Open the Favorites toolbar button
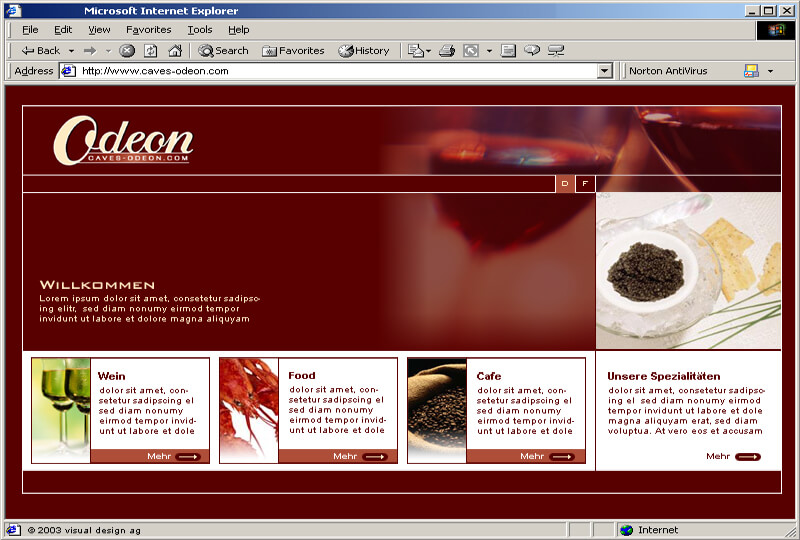Image resolution: width=800 pixels, height=540 pixels. tap(293, 51)
